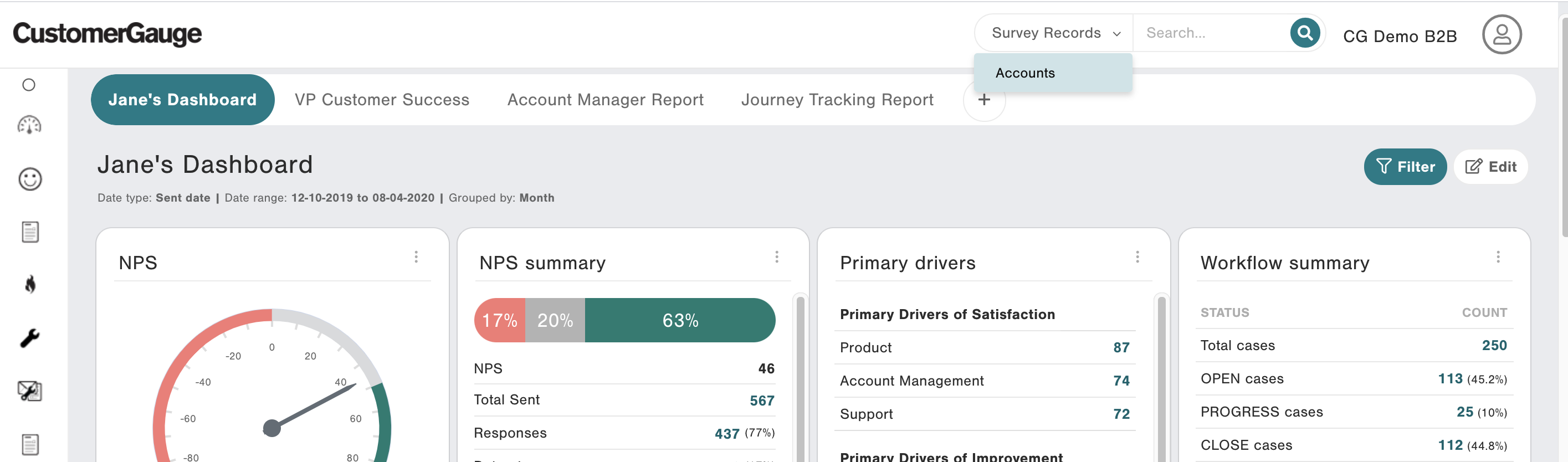This screenshot has height=462, width=1568.
Task: Click the date range 12-10-2019 to 08-04-2020
Action: [363, 198]
